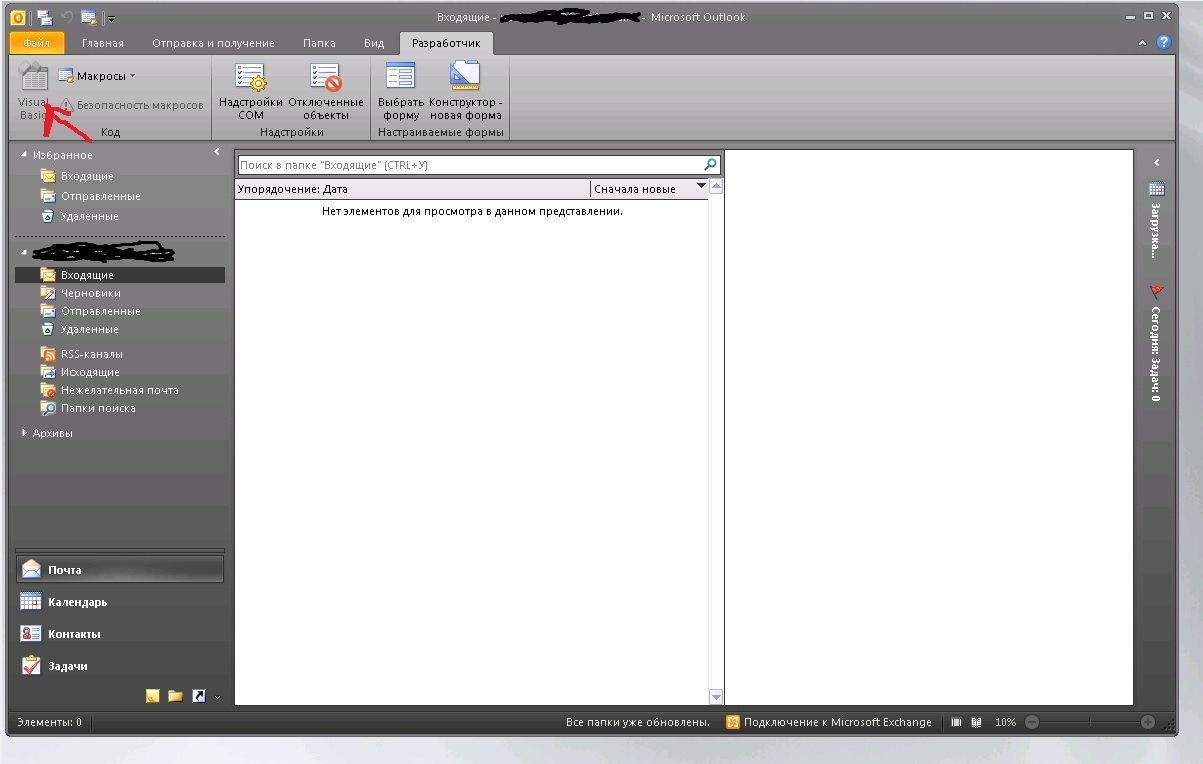Select the highlighted Входящие mailbox folder
This screenshot has width=1203, height=764.
120,275
